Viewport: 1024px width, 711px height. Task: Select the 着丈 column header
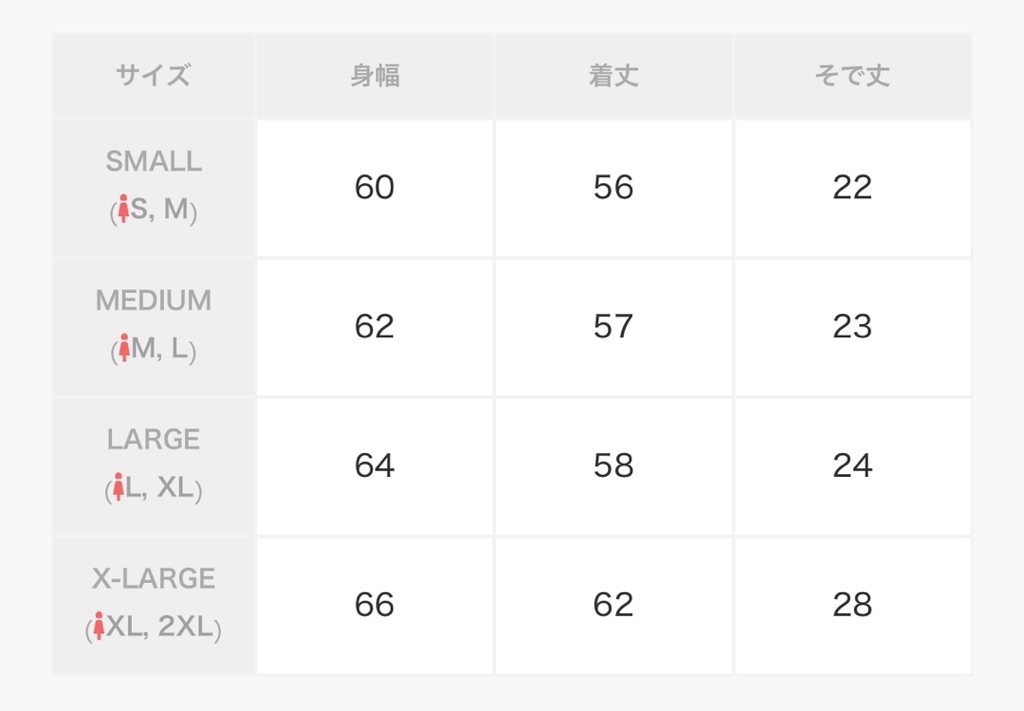(x=613, y=75)
